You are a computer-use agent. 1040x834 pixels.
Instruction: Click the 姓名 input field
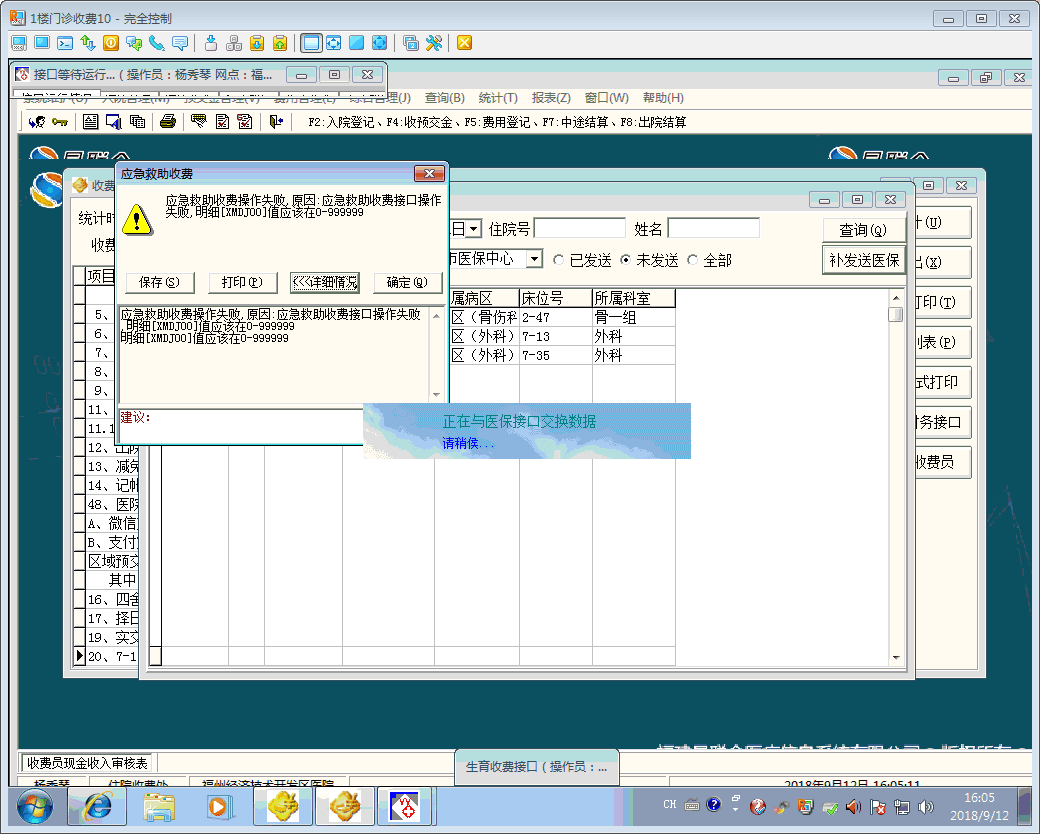[714, 229]
